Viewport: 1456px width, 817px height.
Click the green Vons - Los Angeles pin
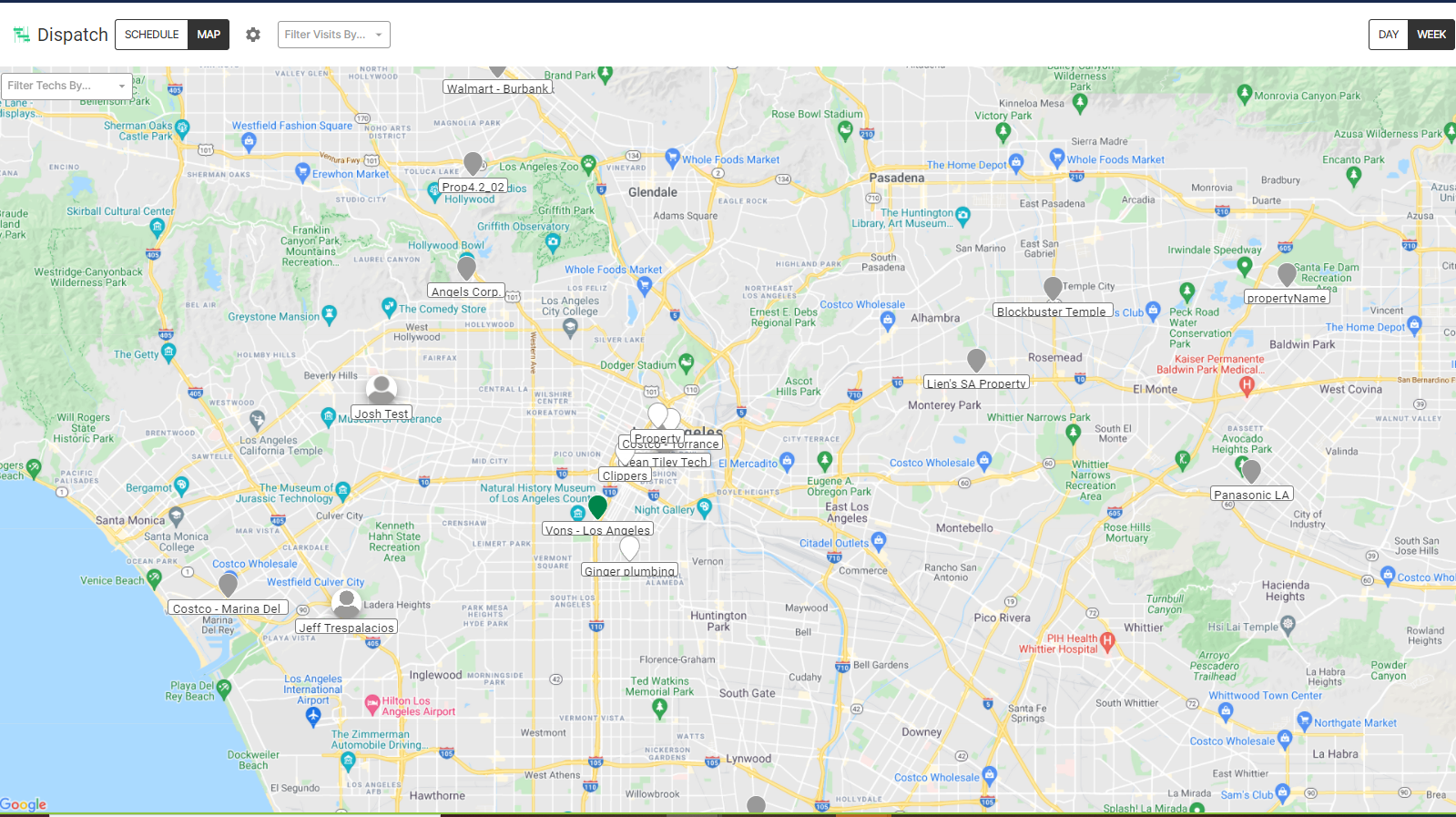tap(597, 506)
